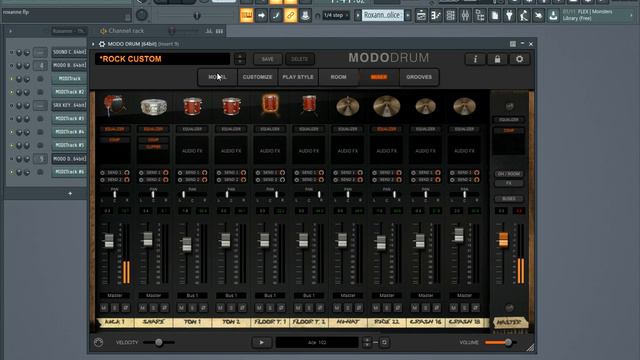This screenshot has width=640, height=360.
Task: Open MODO DRUM settings gear
Action: point(519,59)
